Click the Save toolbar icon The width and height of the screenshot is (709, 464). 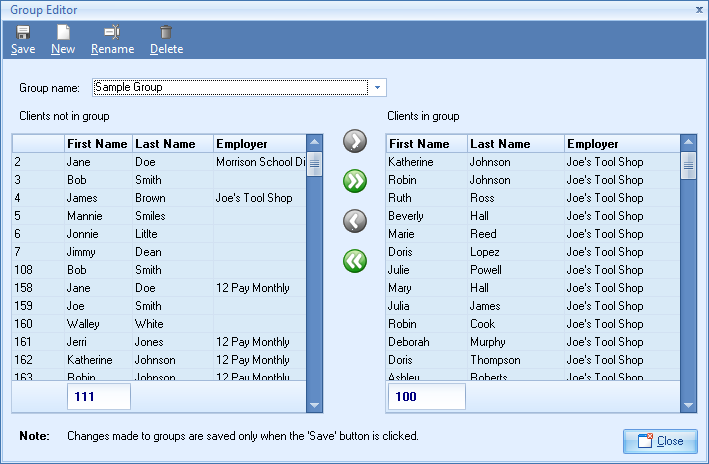coord(22,33)
